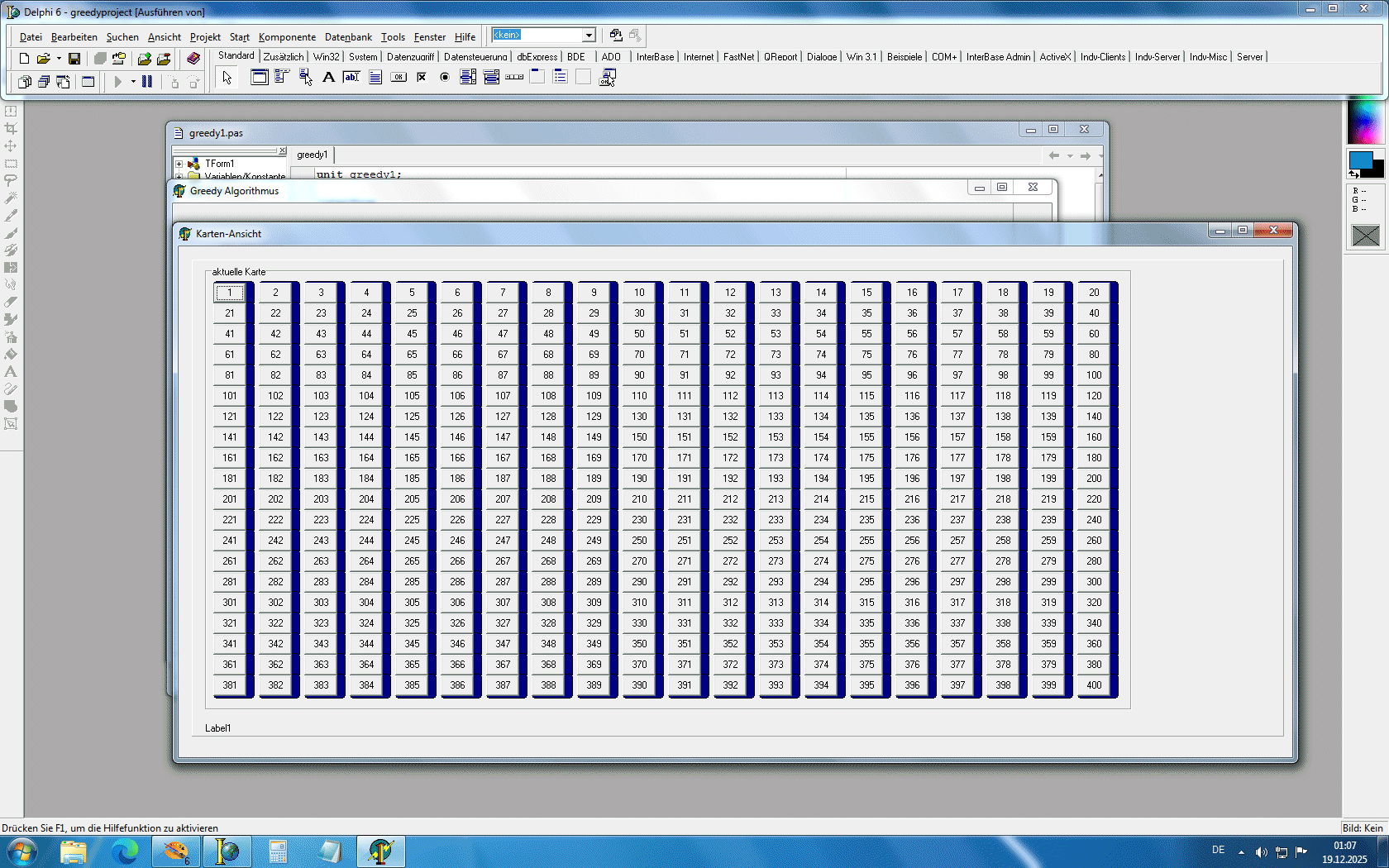This screenshot has height=868, width=1389.
Task: Click the Delphi help book icon
Action: (x=193, y=59)
